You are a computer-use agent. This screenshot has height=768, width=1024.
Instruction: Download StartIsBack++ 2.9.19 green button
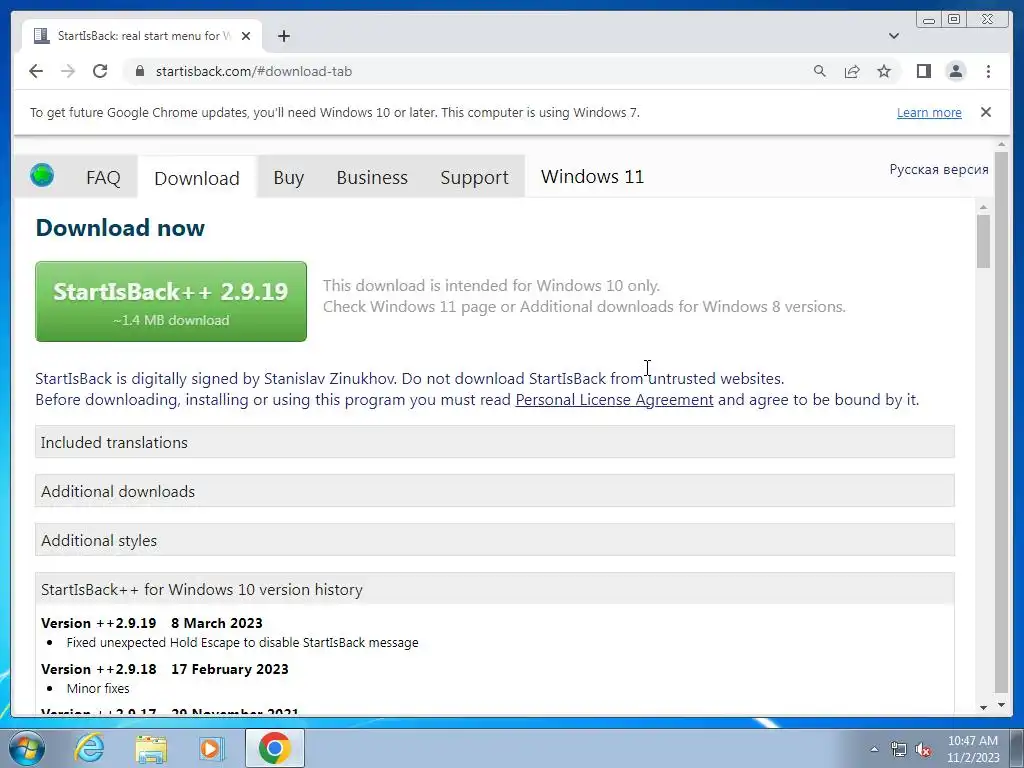point(170,301)
